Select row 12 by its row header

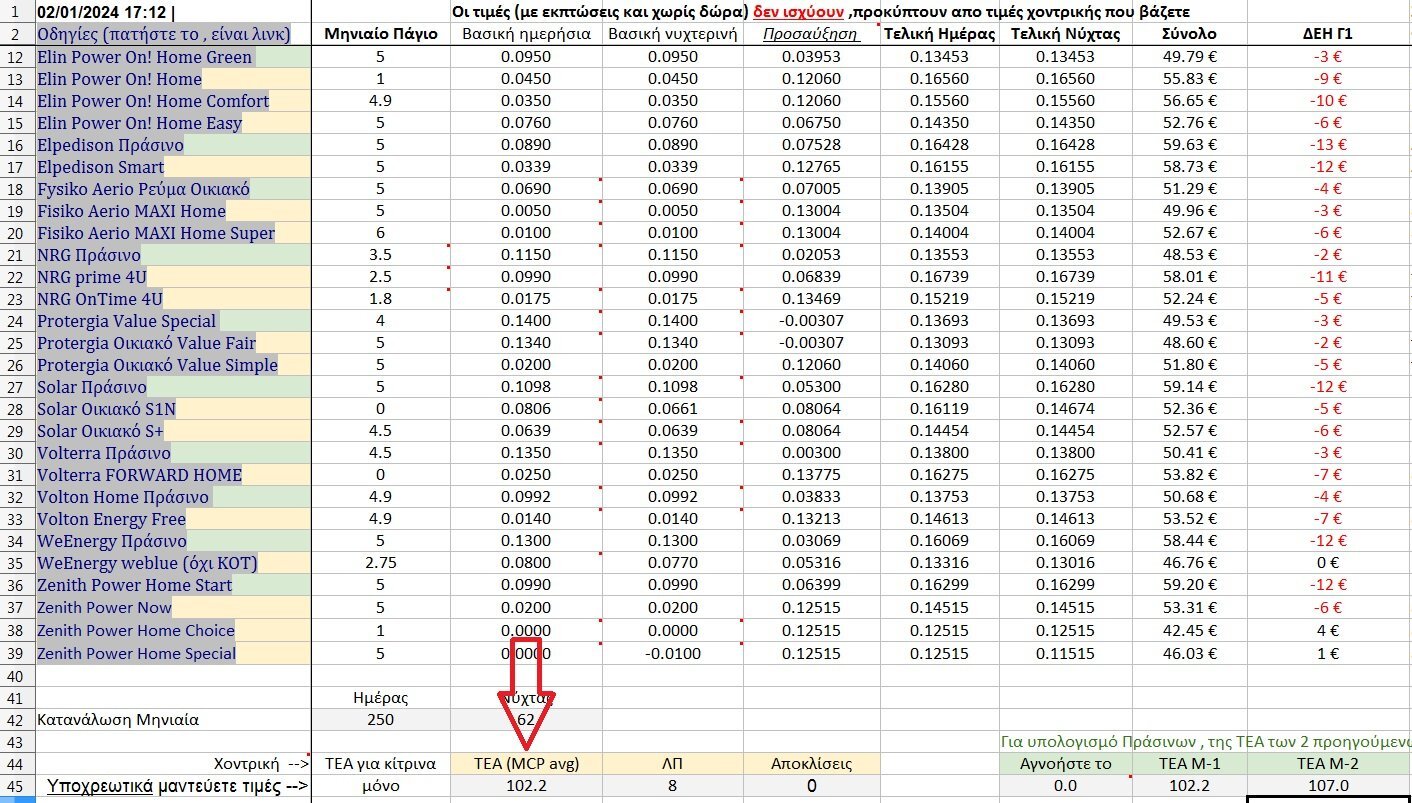tap(16, 57)
